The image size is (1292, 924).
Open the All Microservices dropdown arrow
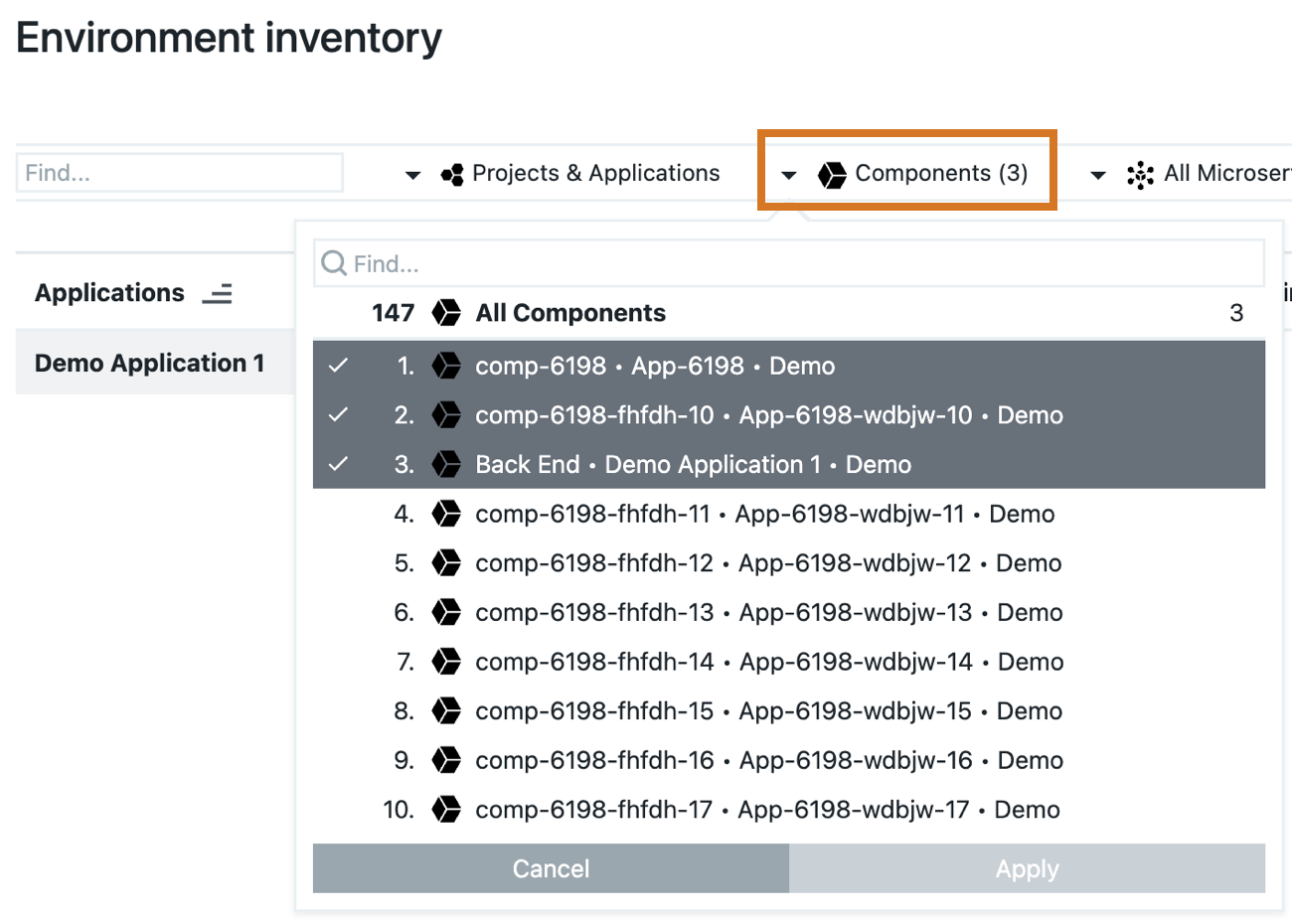[1098, 176]
